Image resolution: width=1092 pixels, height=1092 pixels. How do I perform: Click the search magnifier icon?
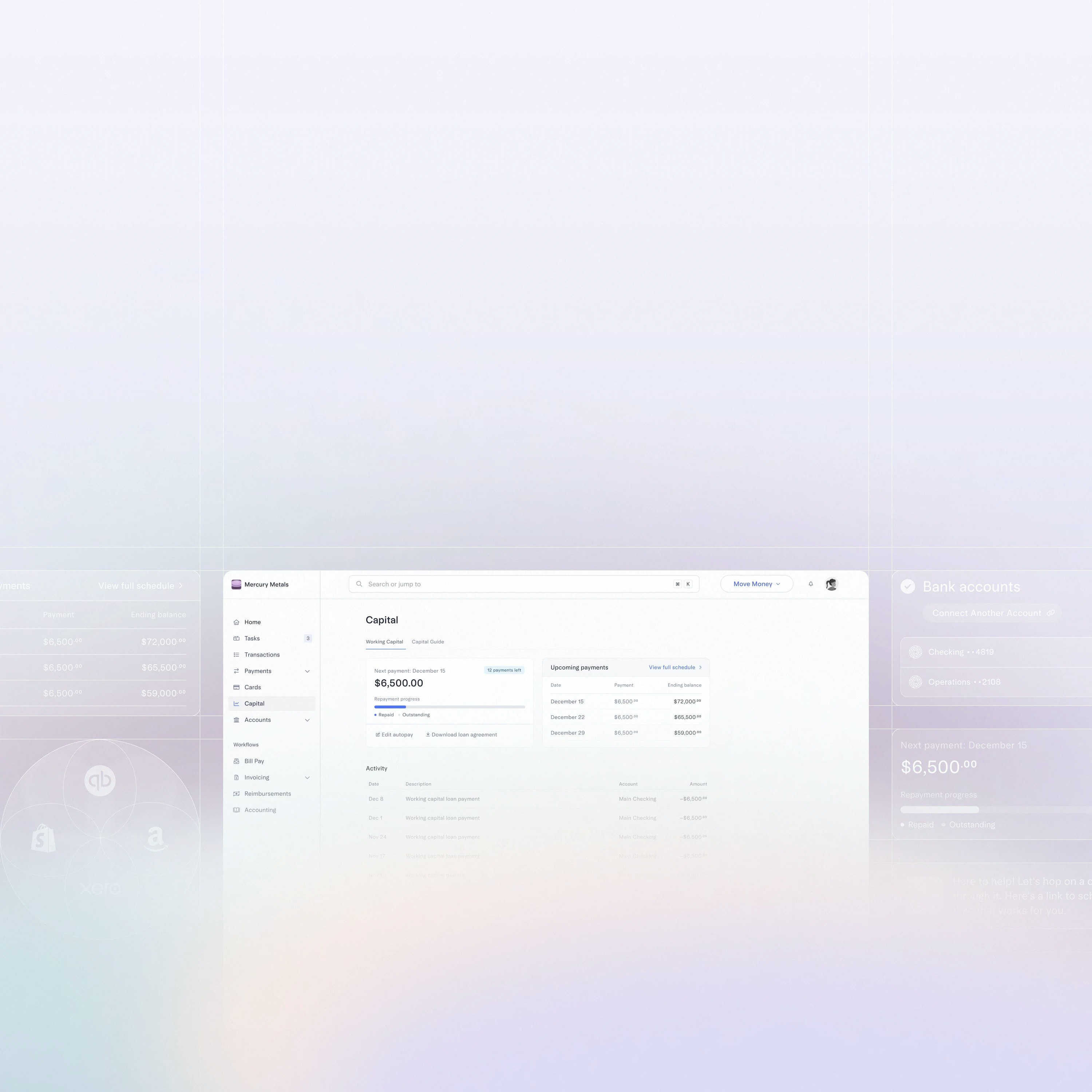pyautogui.click(x=359, y=584)
